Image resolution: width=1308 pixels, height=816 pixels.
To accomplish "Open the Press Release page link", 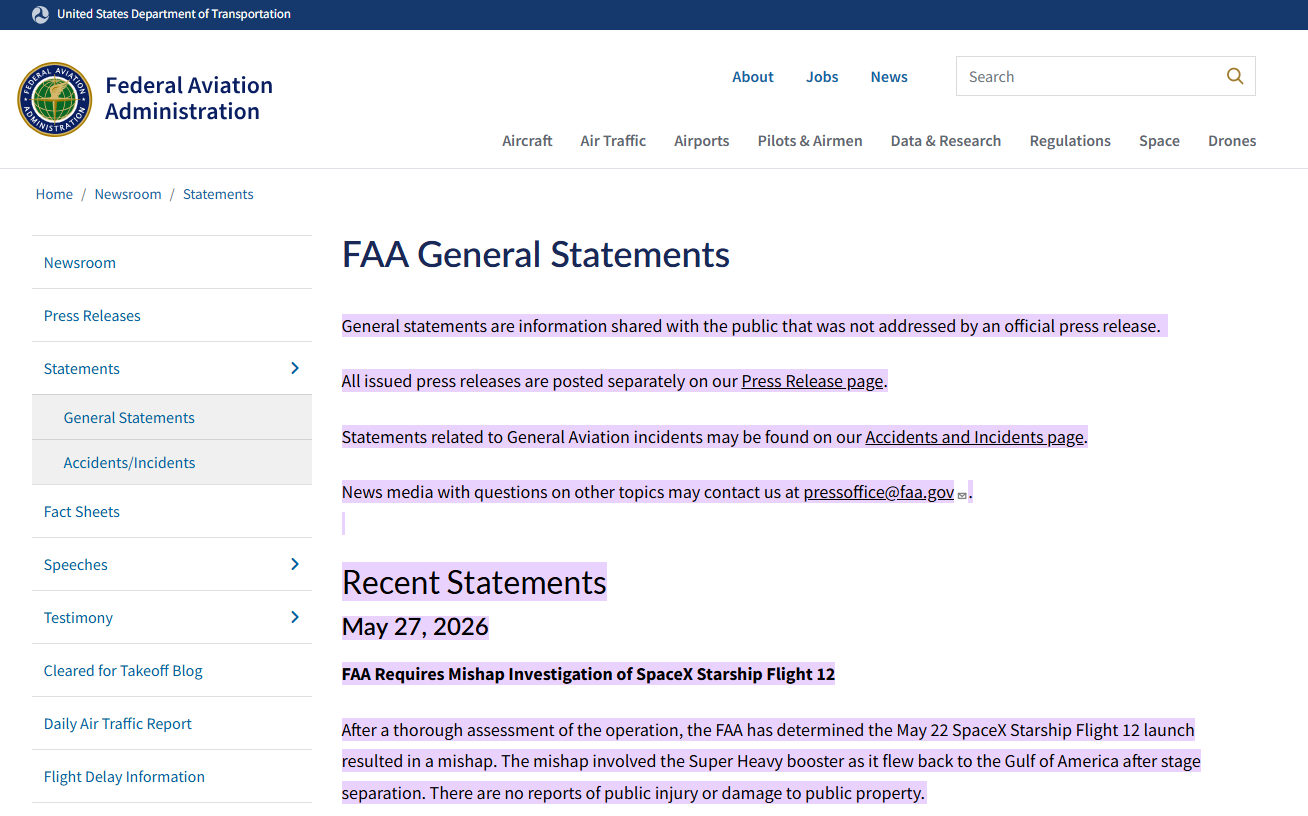I will tap(812, 381).
